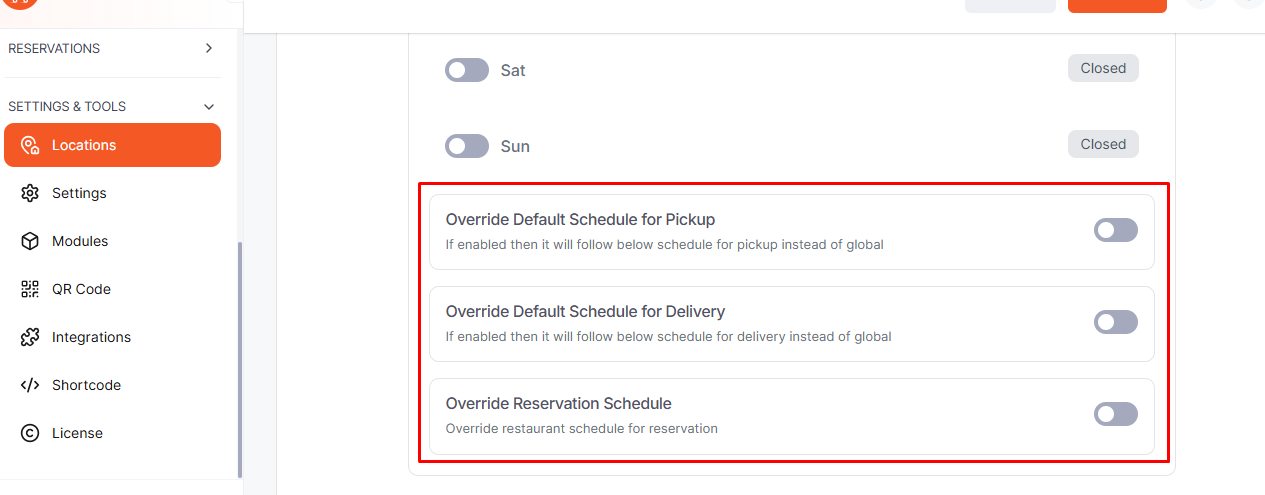Click the License copyright icon
Image resolution: width=1265 pixels, height=495 pixels.
[30, 433]
